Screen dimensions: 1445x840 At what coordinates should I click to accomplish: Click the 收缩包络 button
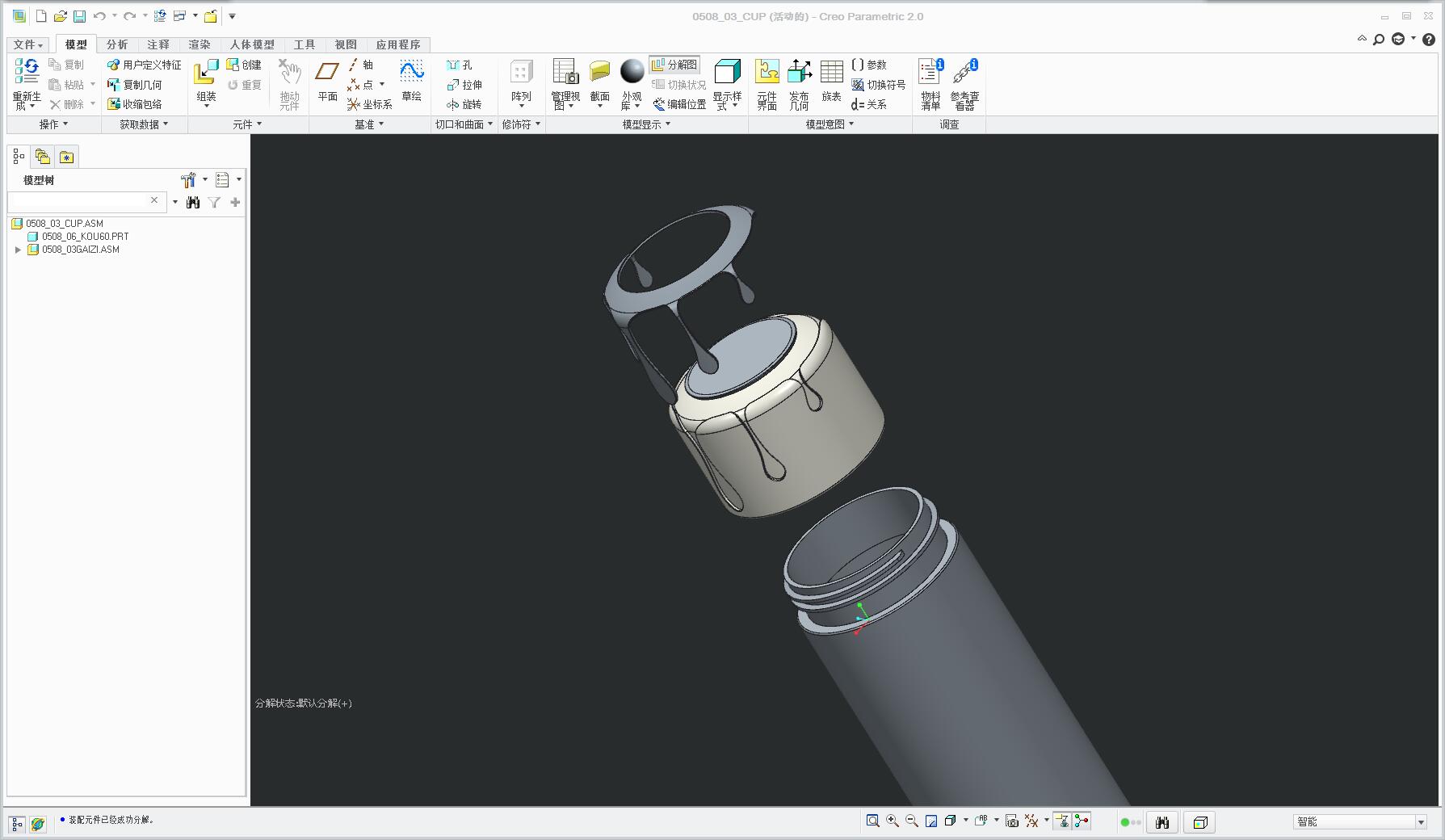[134, 104]
